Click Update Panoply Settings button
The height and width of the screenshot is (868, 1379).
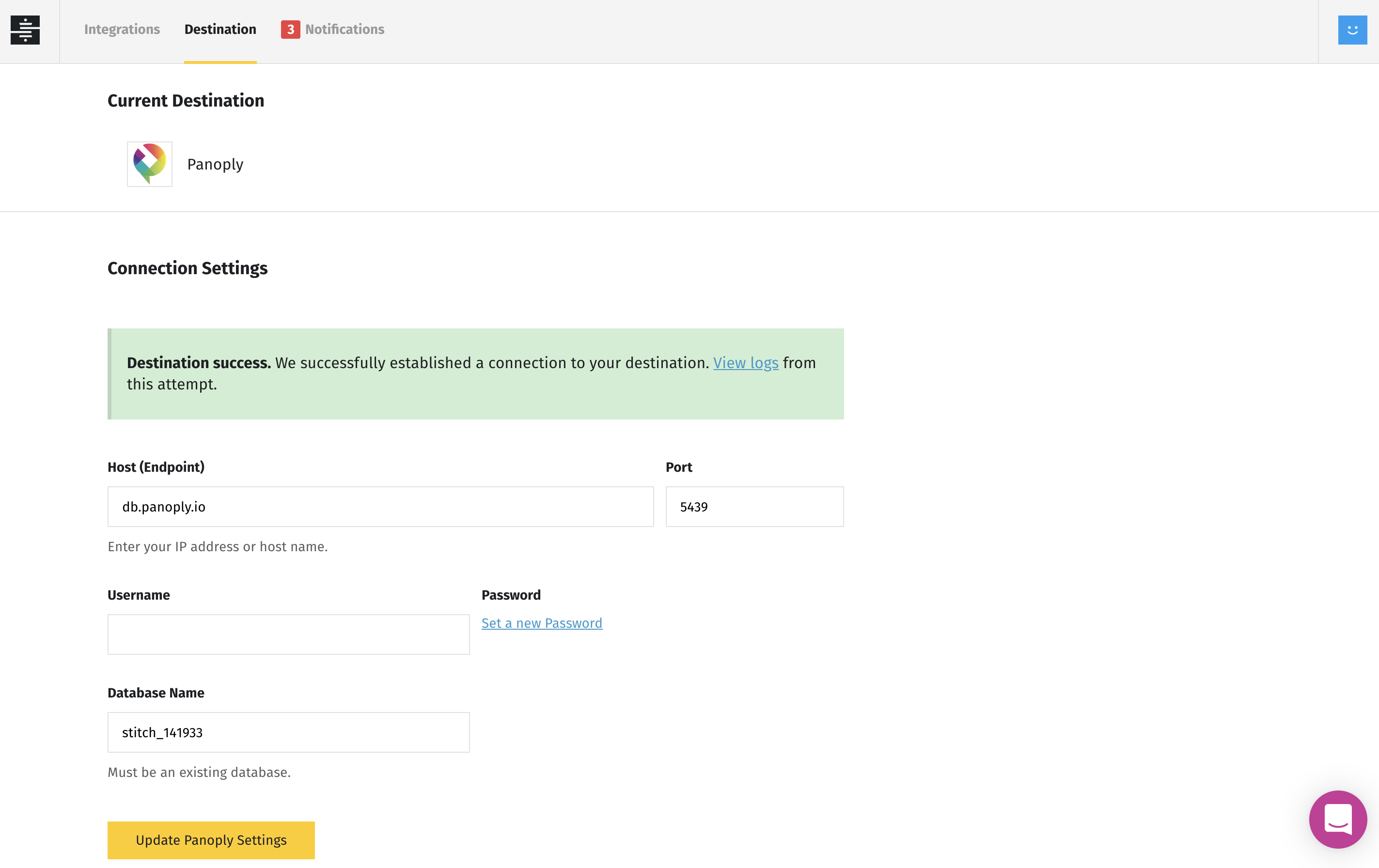pyautogui.click(x=211, y=840)
